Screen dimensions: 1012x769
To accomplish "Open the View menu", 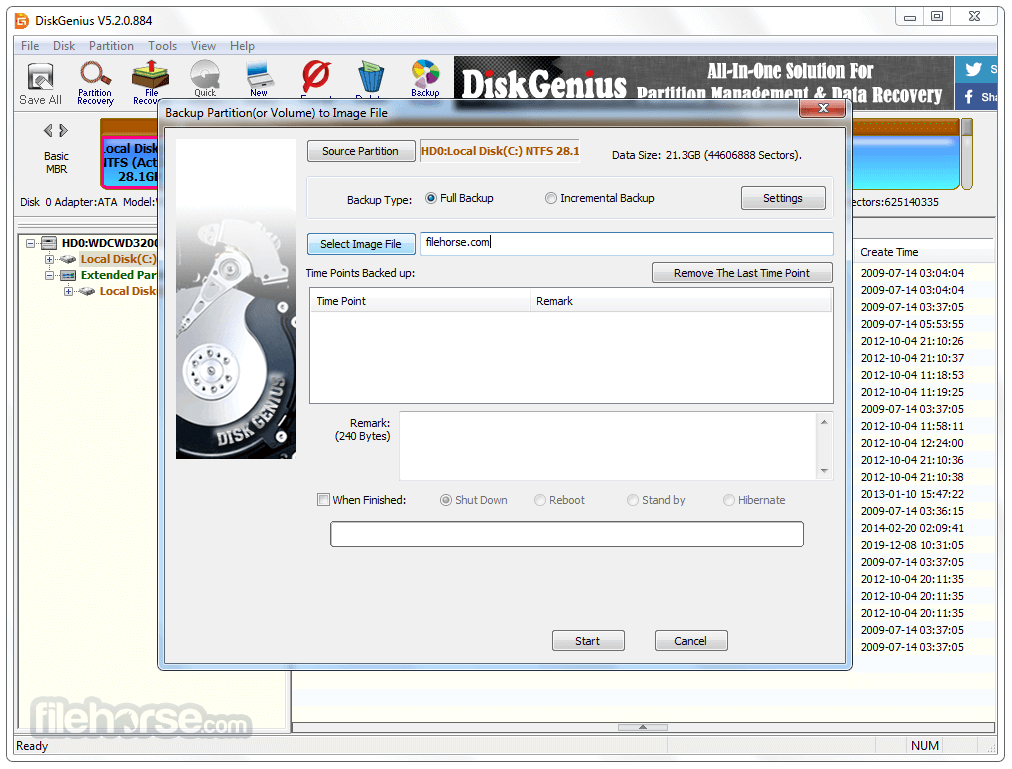I will tap(203, 46).
